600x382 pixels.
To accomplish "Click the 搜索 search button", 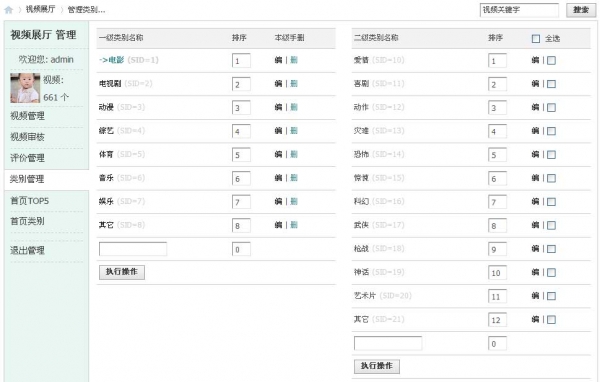I will (x=580, y=10).
